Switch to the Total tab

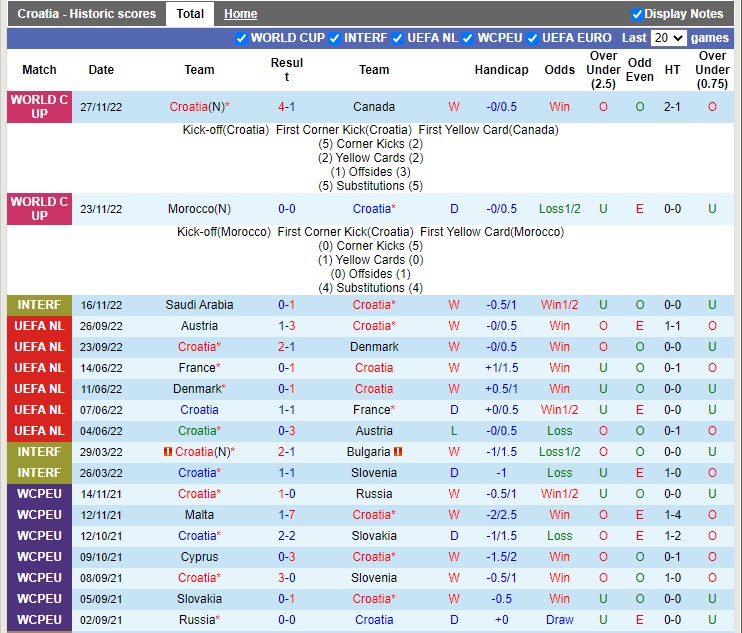(x=190, y=14)
